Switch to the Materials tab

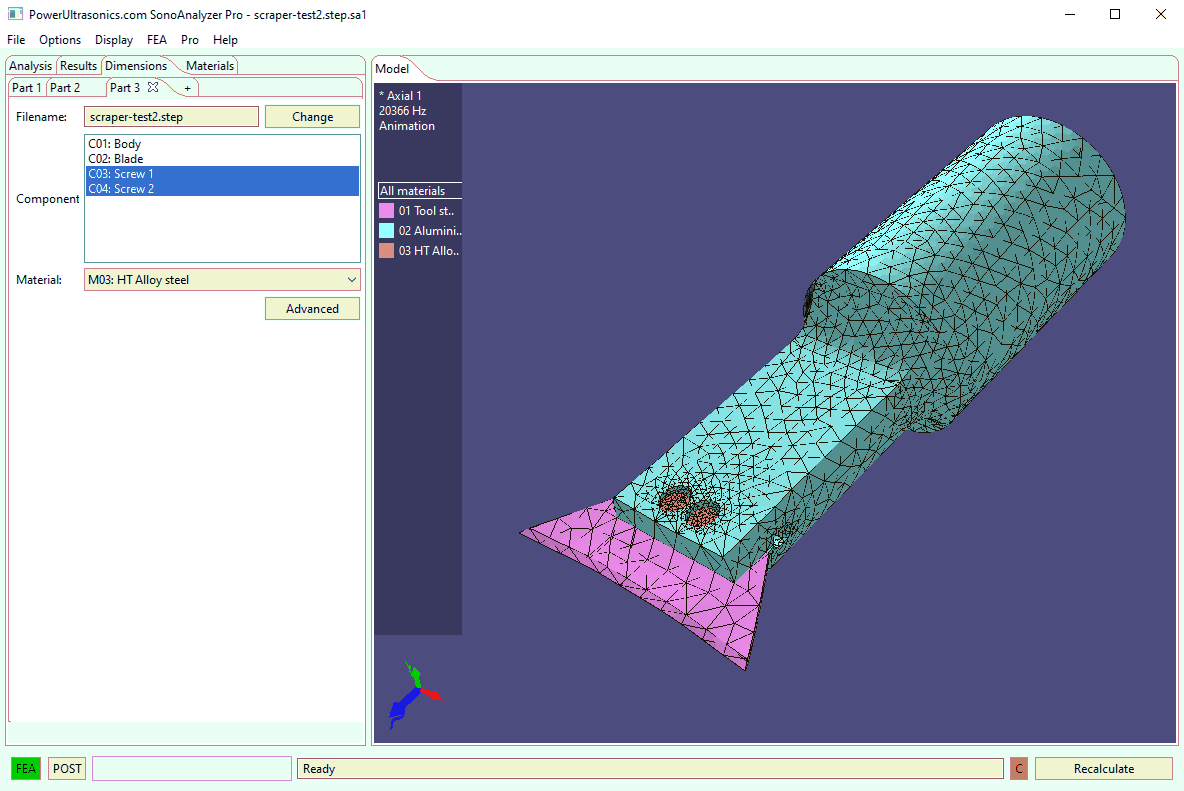(210, 66)
